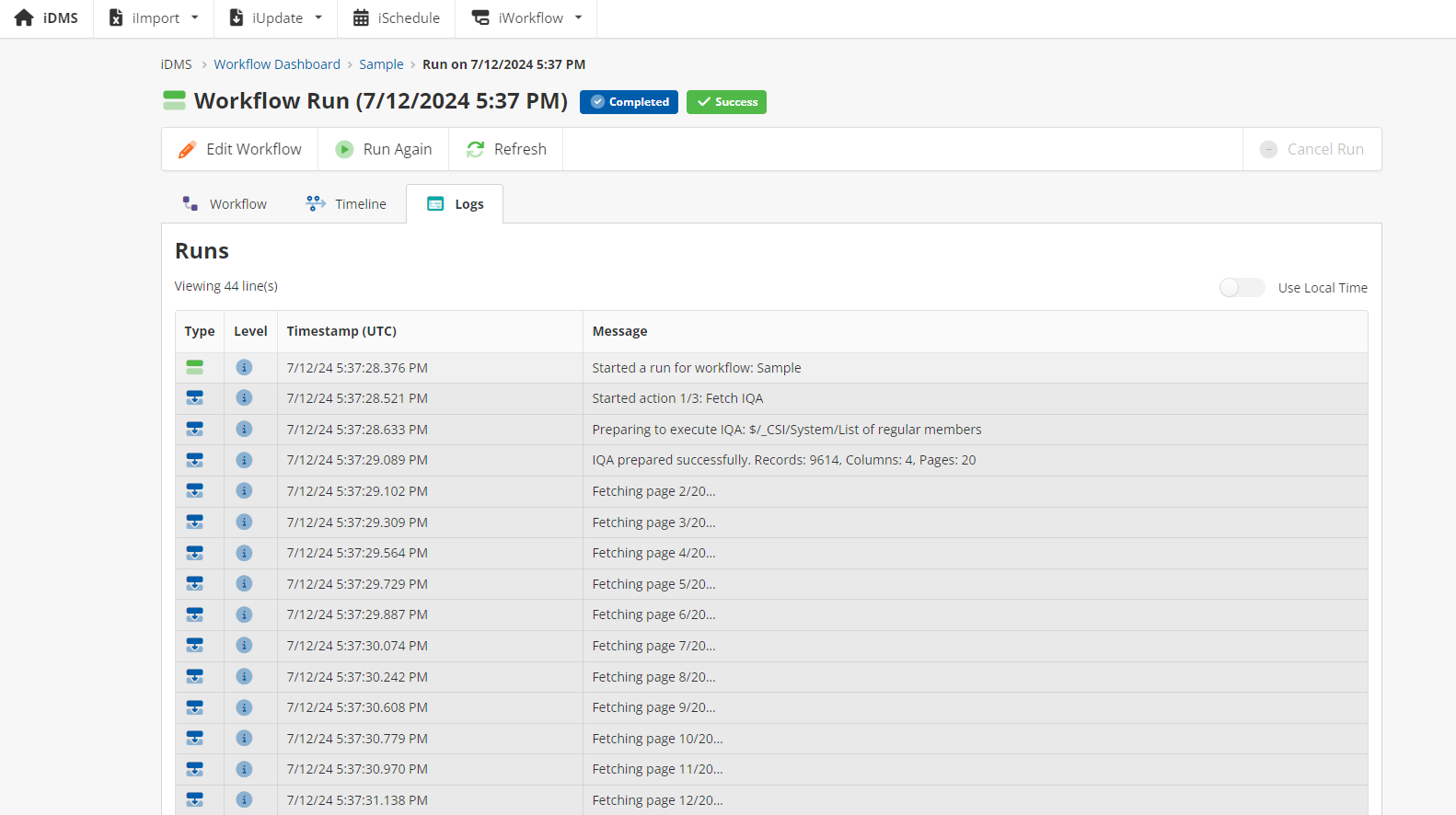Open Workflow Dashboard breadcrumb link
The width and height of the screenshot is (1456, 815).
point(277,64)
